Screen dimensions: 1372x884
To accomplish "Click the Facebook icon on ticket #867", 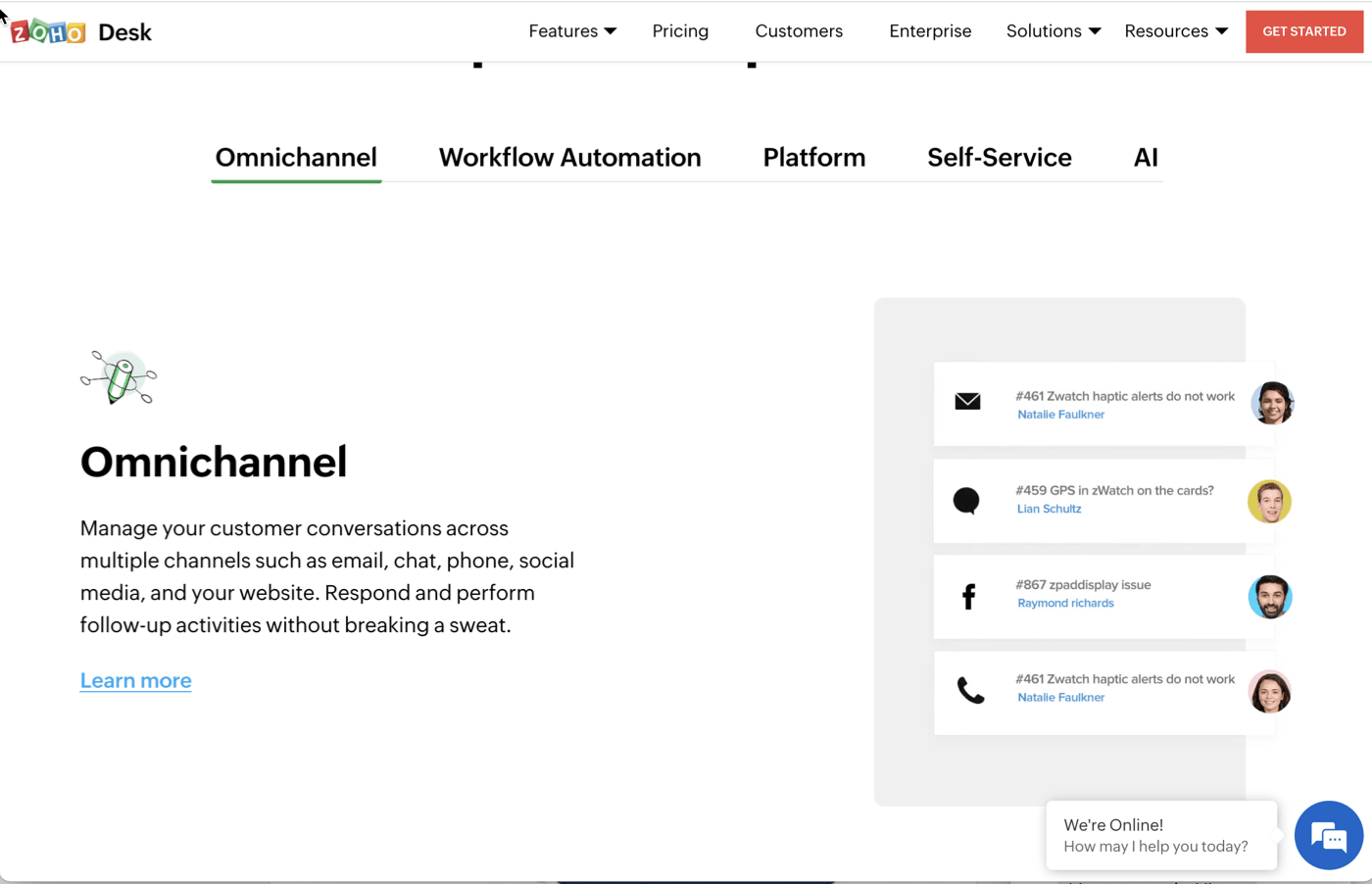I will click(968, 596).
